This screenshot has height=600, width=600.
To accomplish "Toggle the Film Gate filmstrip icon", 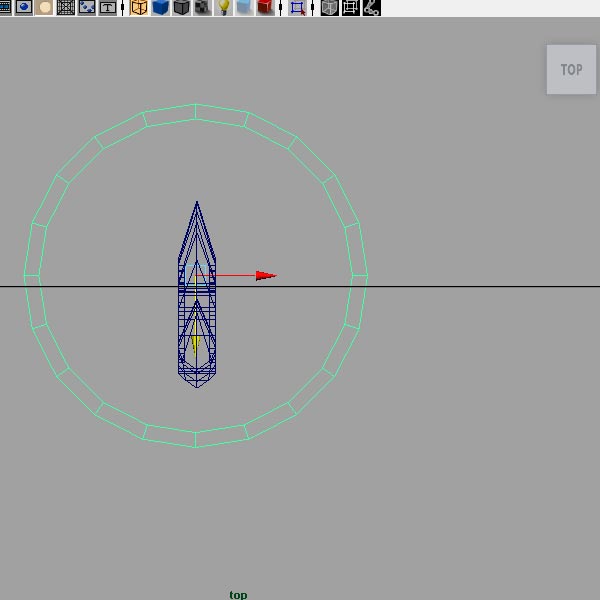I will 5,7.
